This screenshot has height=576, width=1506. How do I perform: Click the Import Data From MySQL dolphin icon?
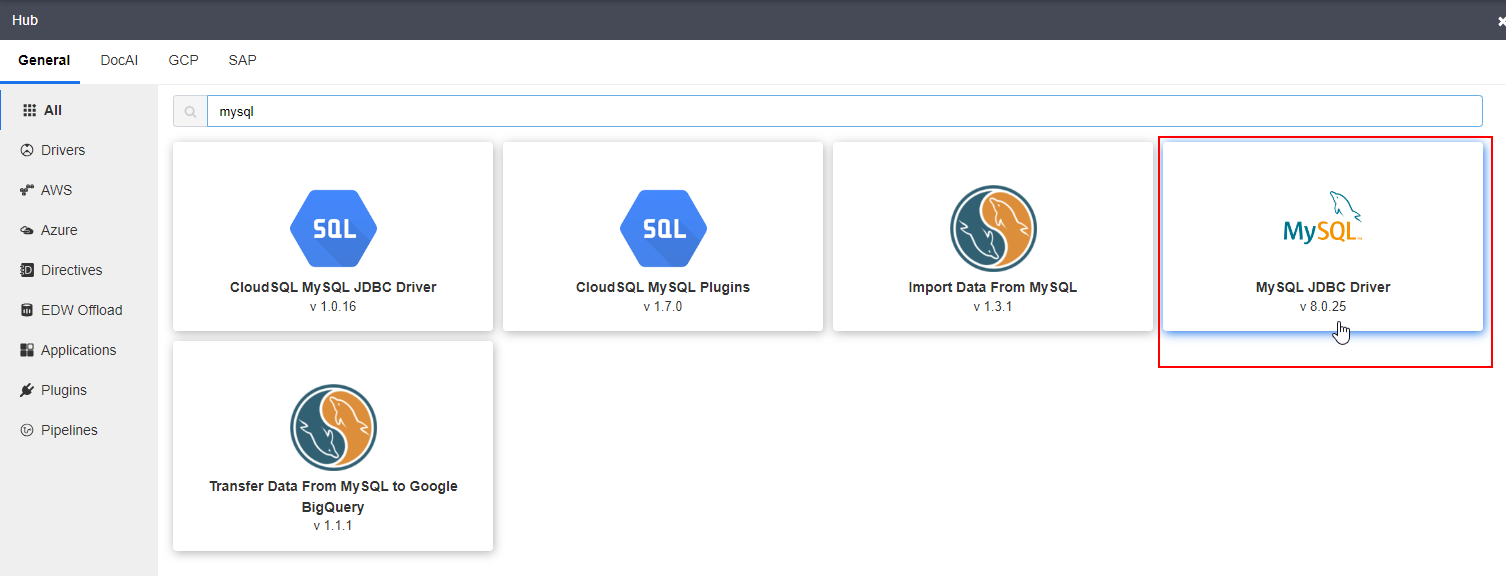point(993,228)
